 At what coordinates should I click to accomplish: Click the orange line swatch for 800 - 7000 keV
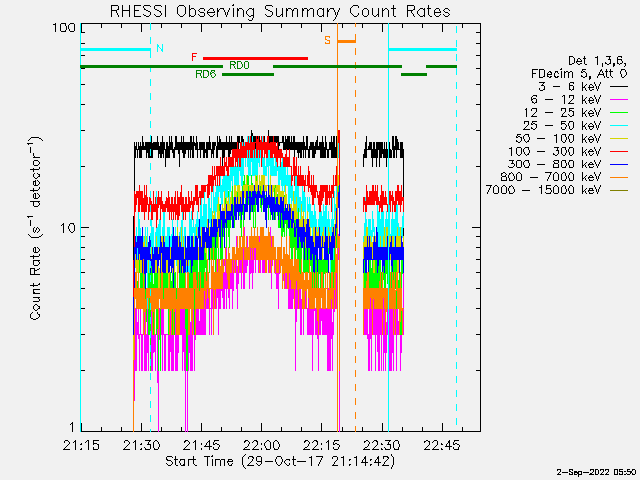tap(619, 178)
